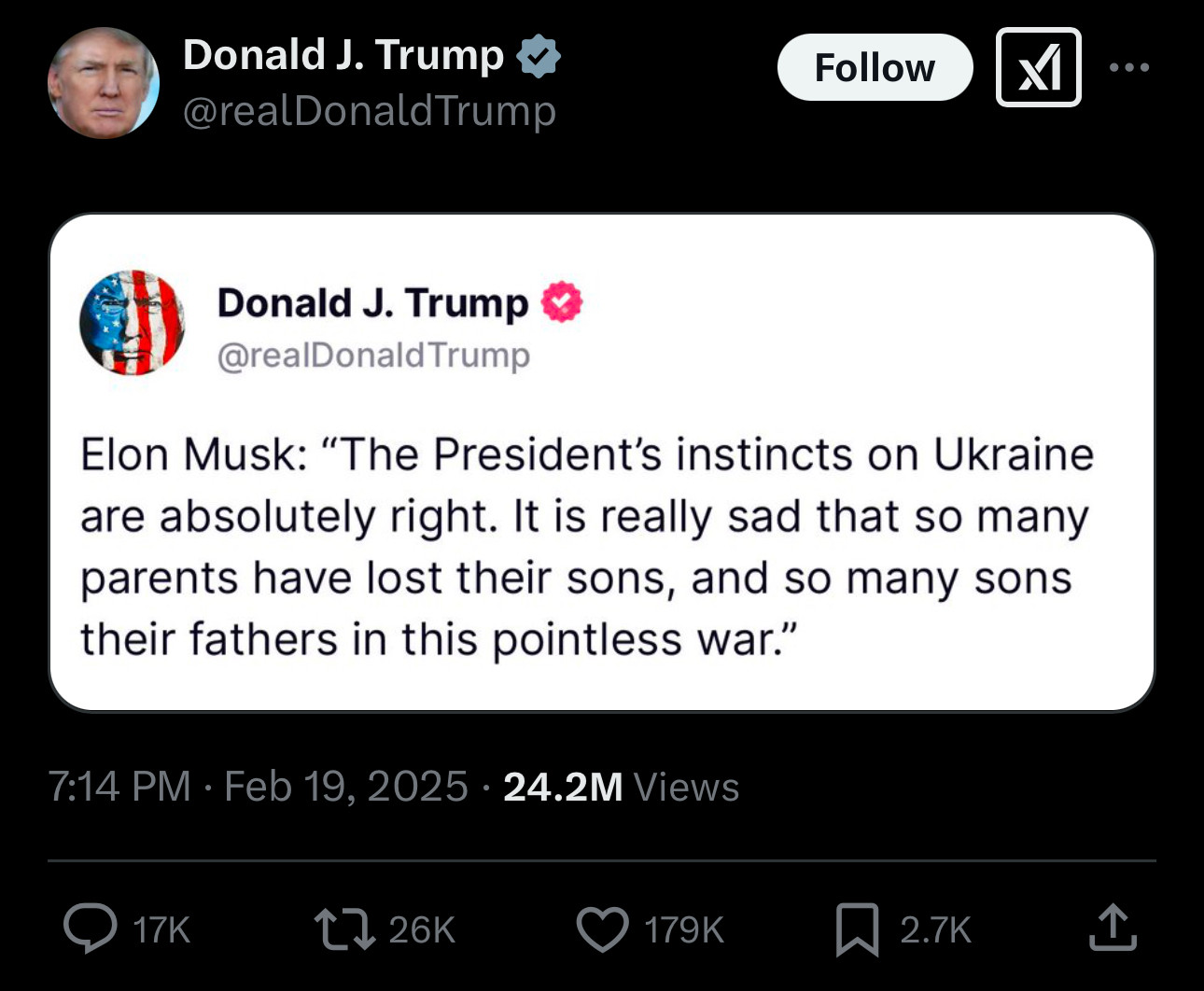View the 24.2M Views analytics
Viewport: 1204px width, 991px height.
point(621,787)
